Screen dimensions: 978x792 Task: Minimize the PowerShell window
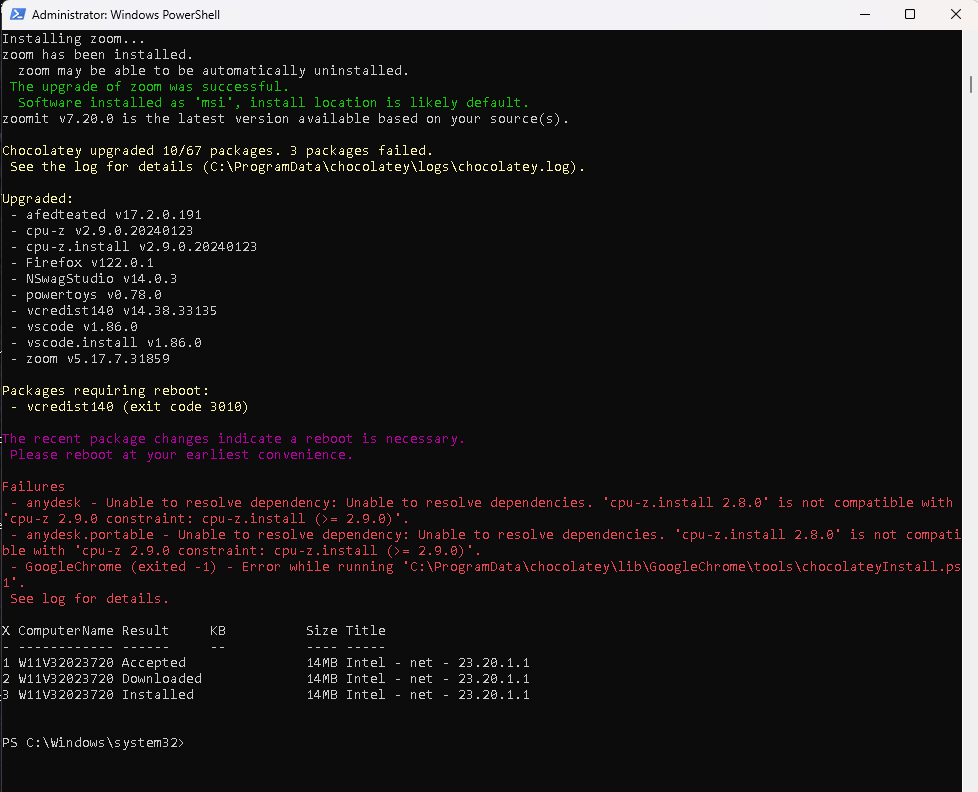click(x=864, y=14)
